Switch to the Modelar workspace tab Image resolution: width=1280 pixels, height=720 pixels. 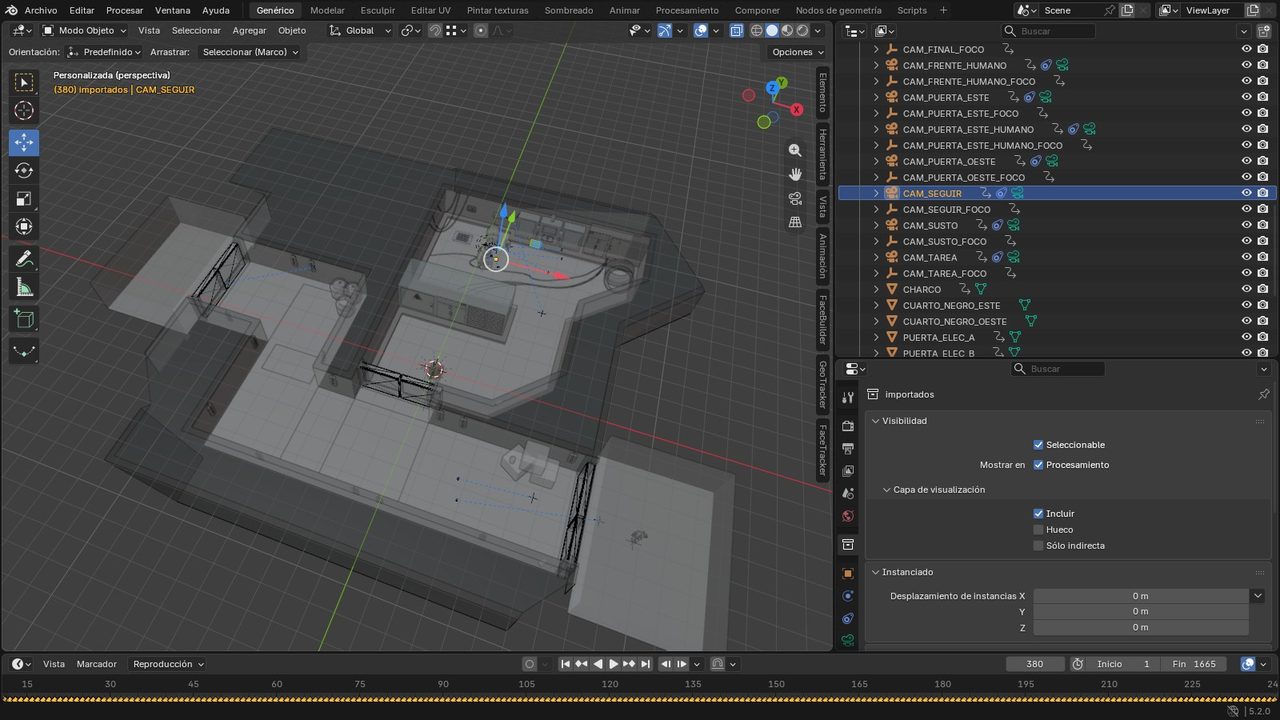(327, 10)
